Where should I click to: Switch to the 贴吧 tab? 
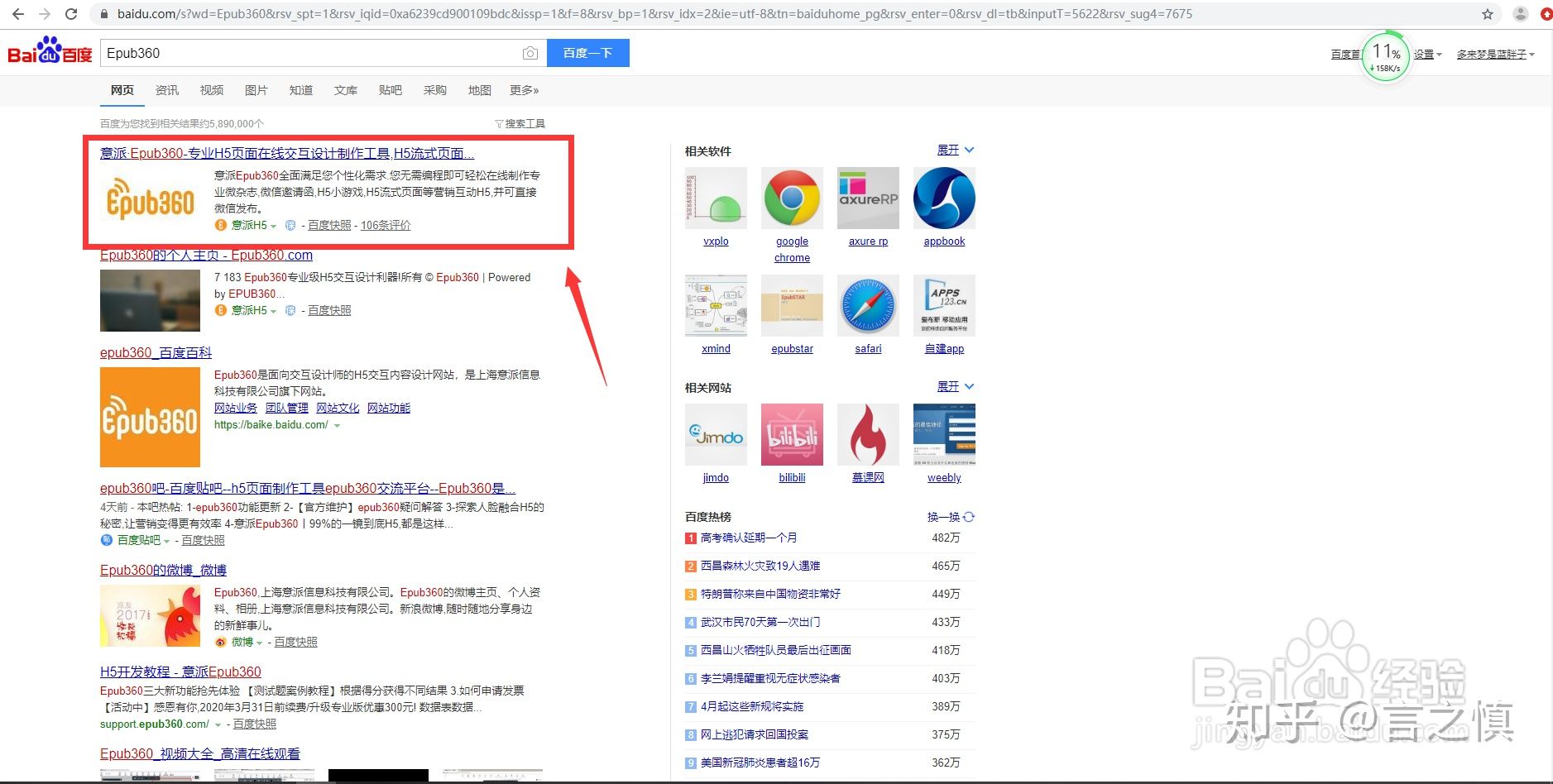[391, 90]
